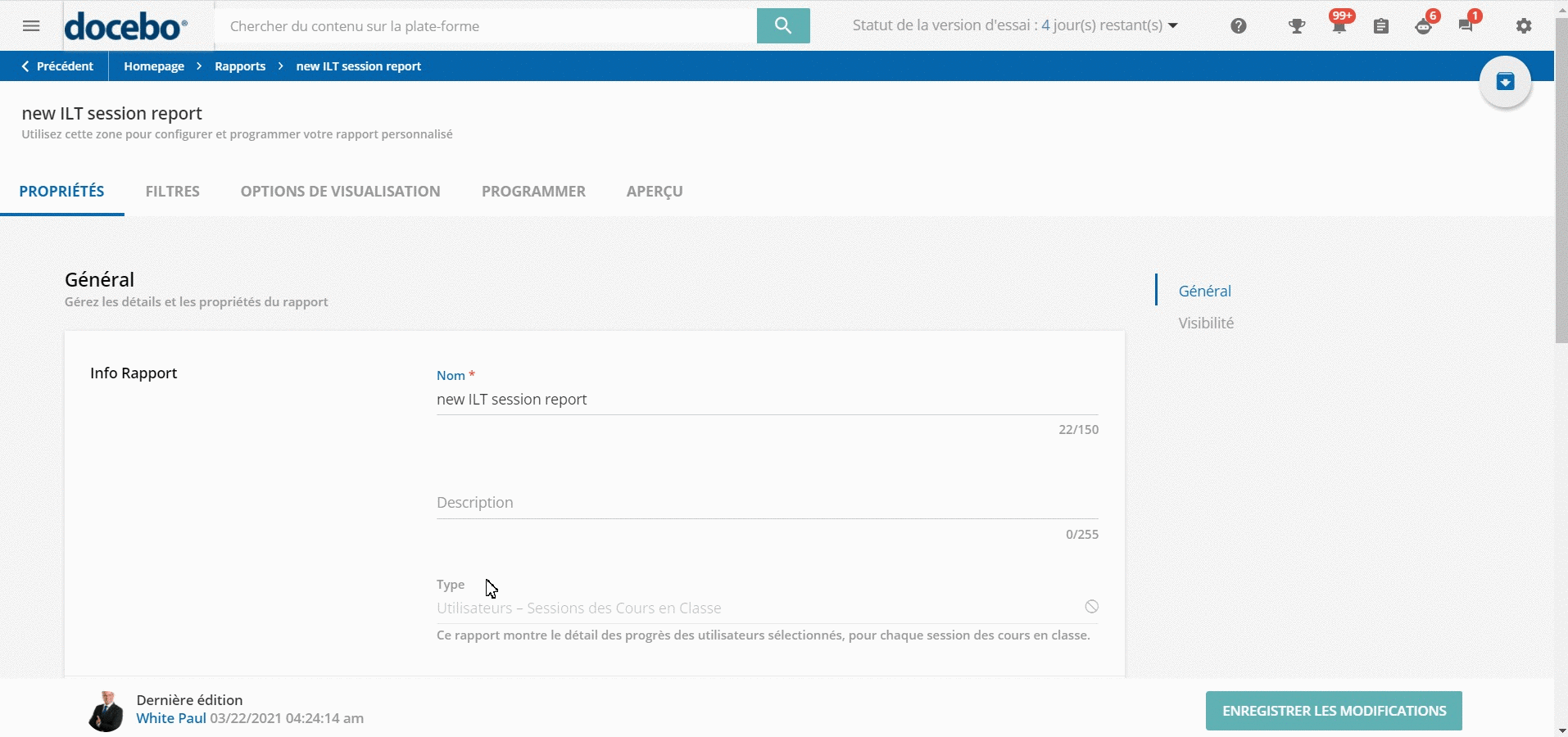Screen dimensions: 1568x737
Task: Open the hamburger main menu
Action: [31, 26]
